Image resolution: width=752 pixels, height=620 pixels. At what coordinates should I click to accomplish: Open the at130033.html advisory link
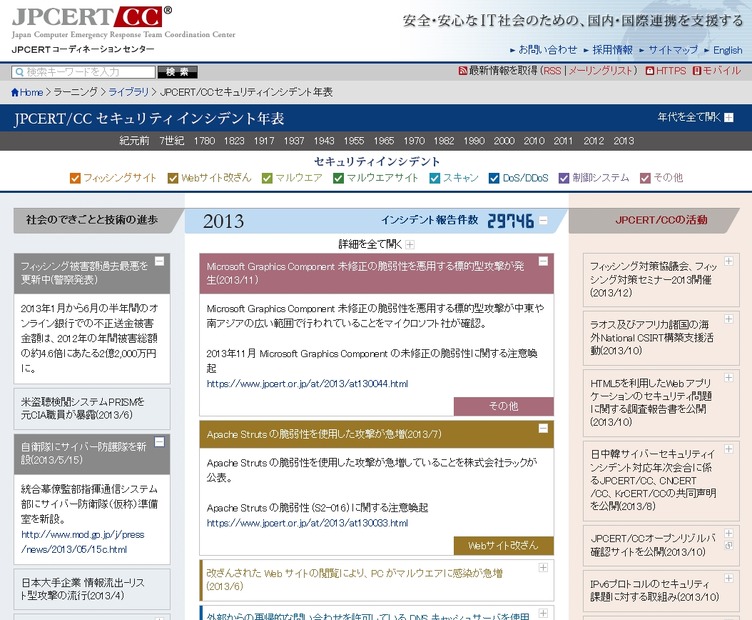[x=307, y=523]
